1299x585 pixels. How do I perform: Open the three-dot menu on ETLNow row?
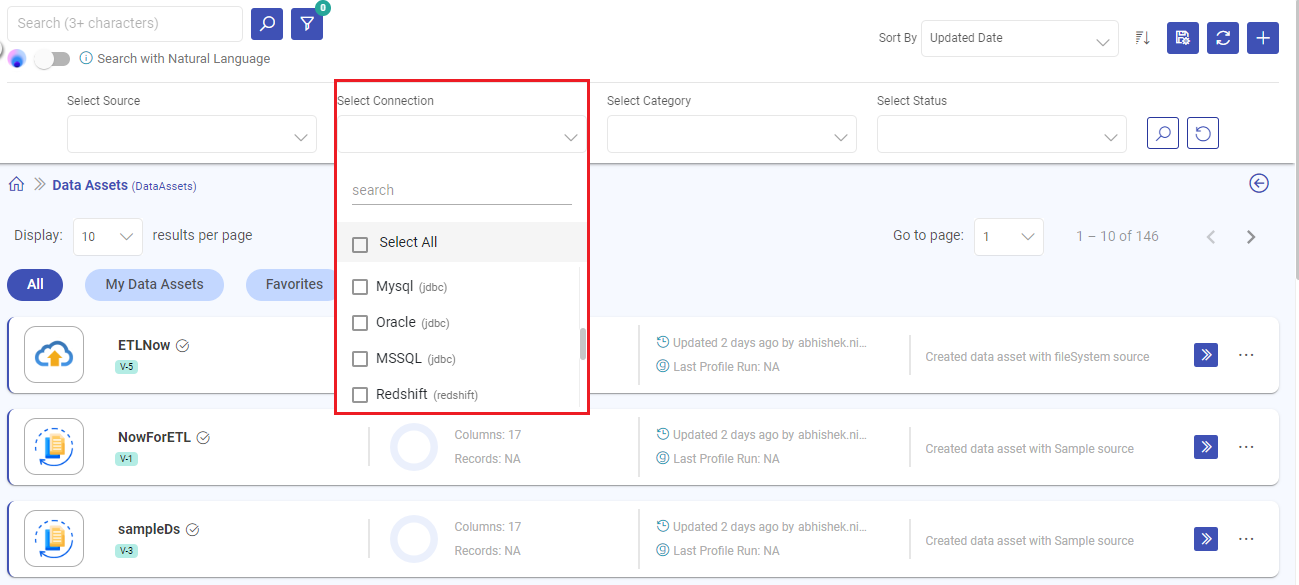coord(1245,355)
